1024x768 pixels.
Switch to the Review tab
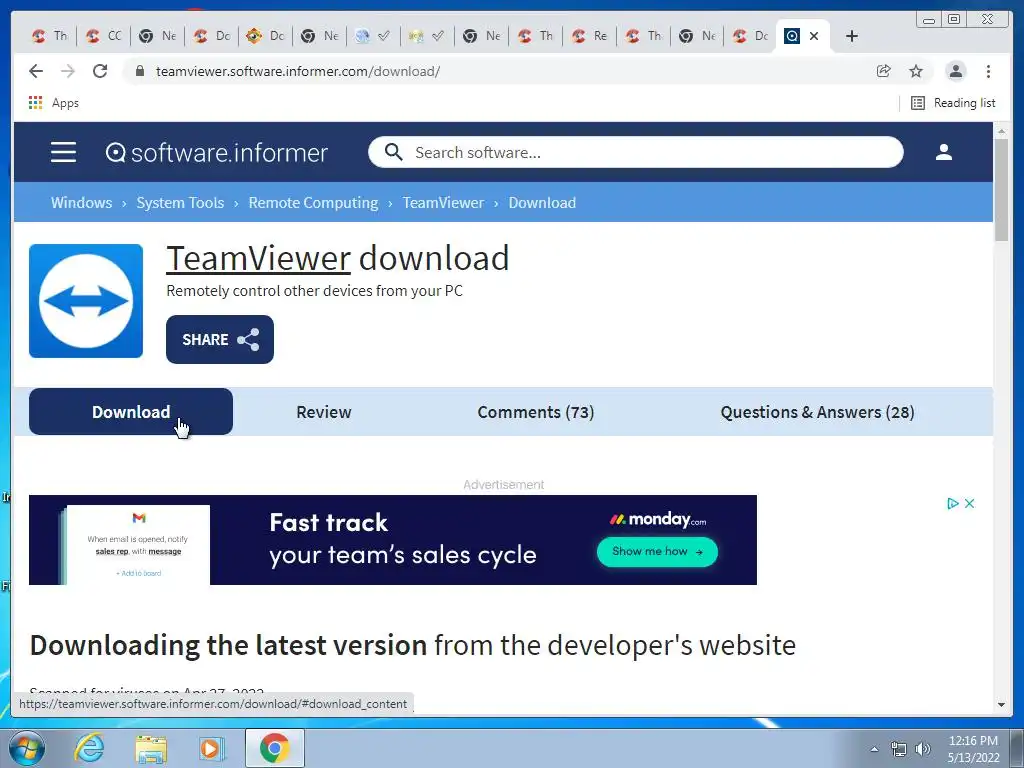(x=324, y=412)
